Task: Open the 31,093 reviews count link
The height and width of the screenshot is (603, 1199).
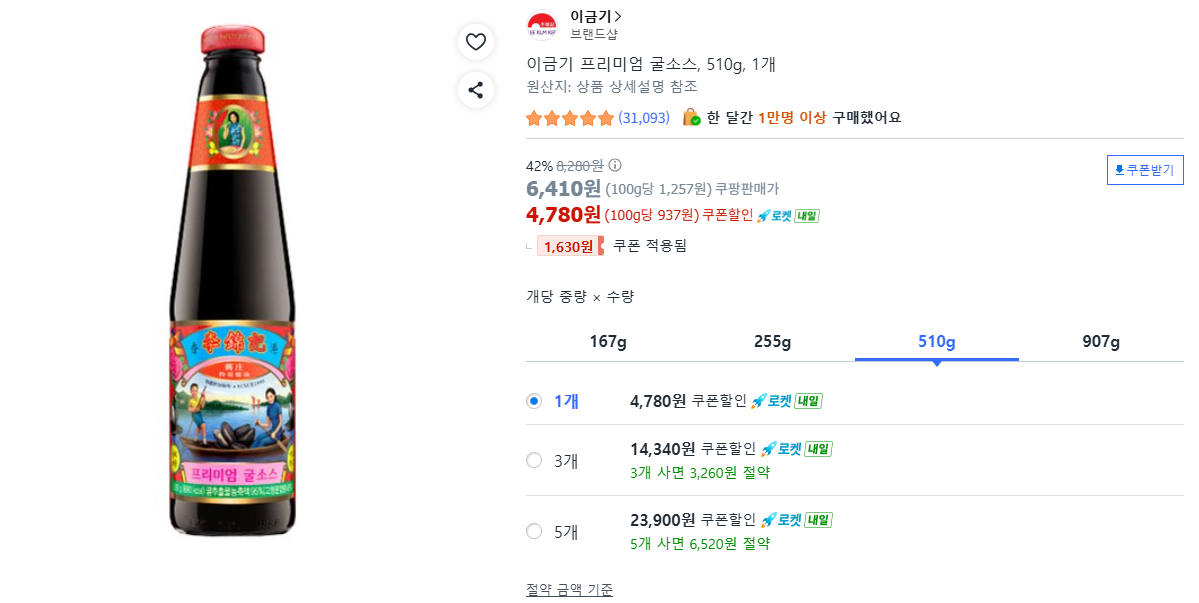Action: (x=644, y=118)
